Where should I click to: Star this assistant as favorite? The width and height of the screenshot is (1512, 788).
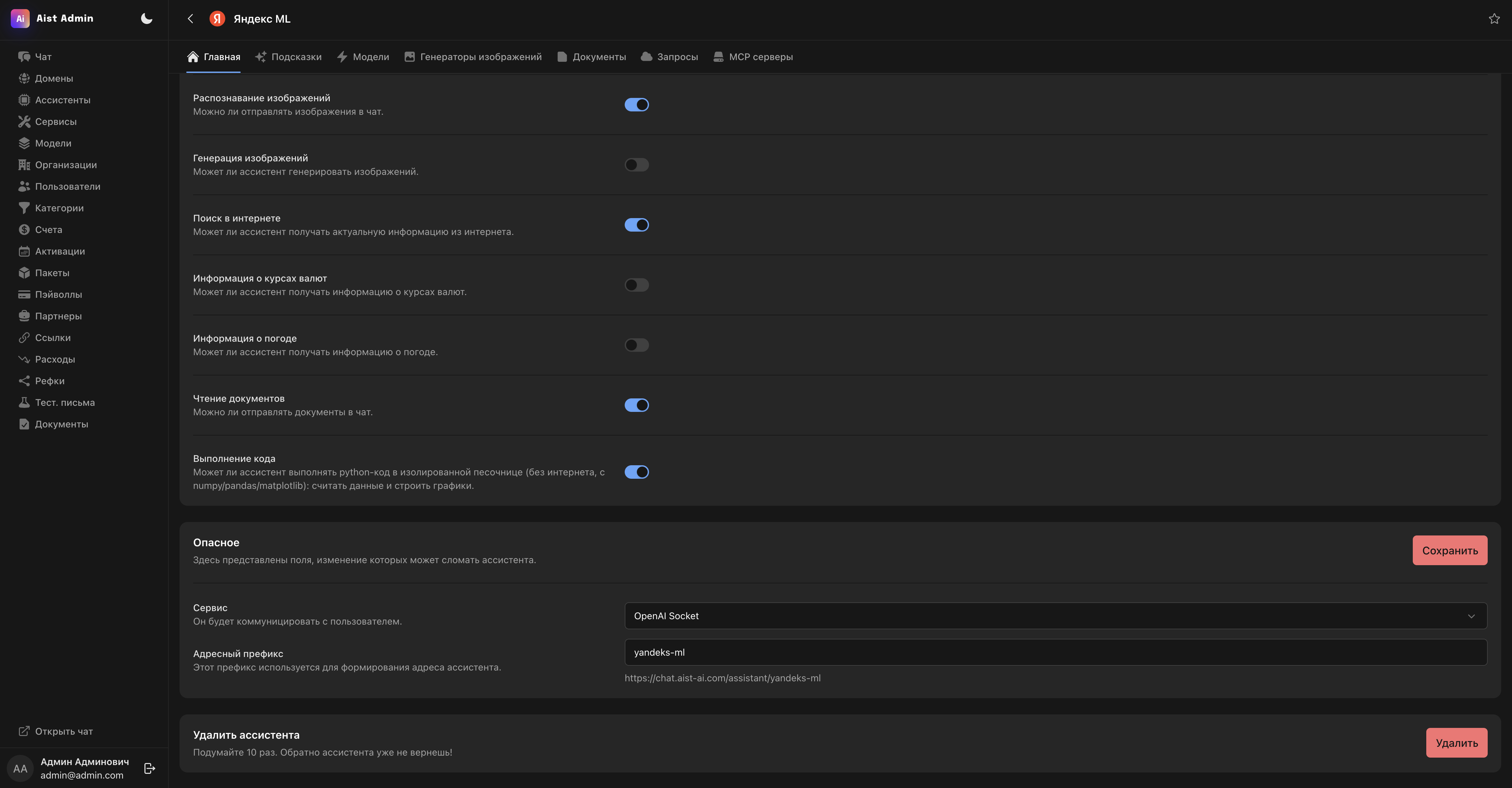[x=1494, y=19]
